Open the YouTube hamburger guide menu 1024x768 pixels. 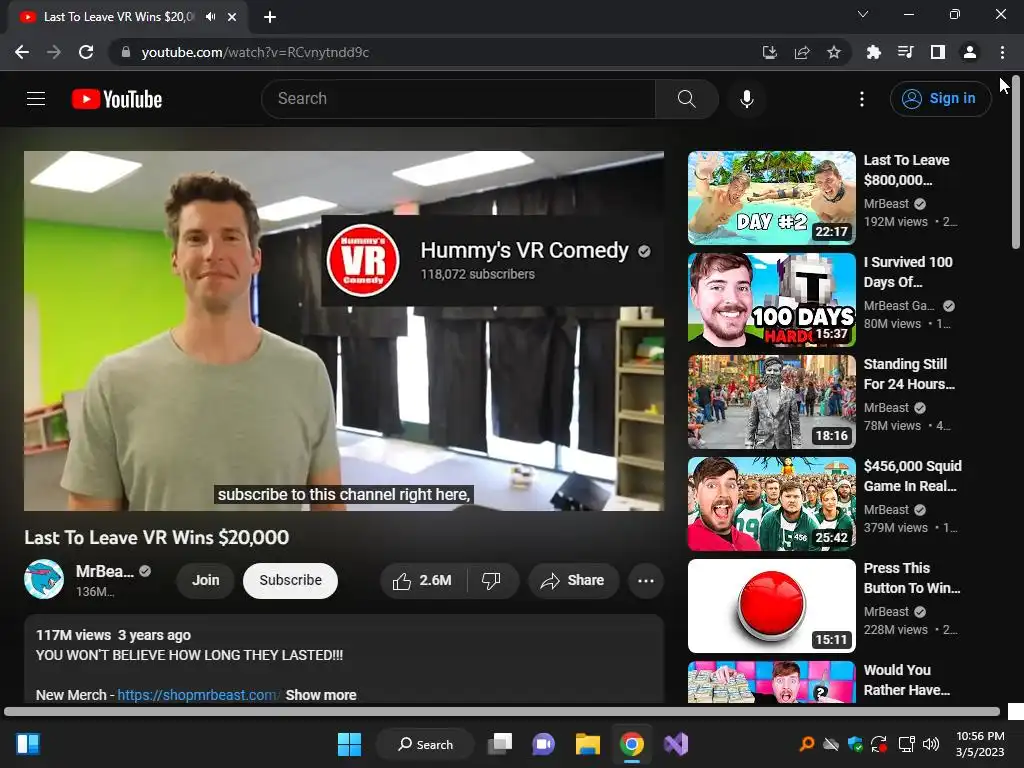pyautogui.click(x=36, y=99)
